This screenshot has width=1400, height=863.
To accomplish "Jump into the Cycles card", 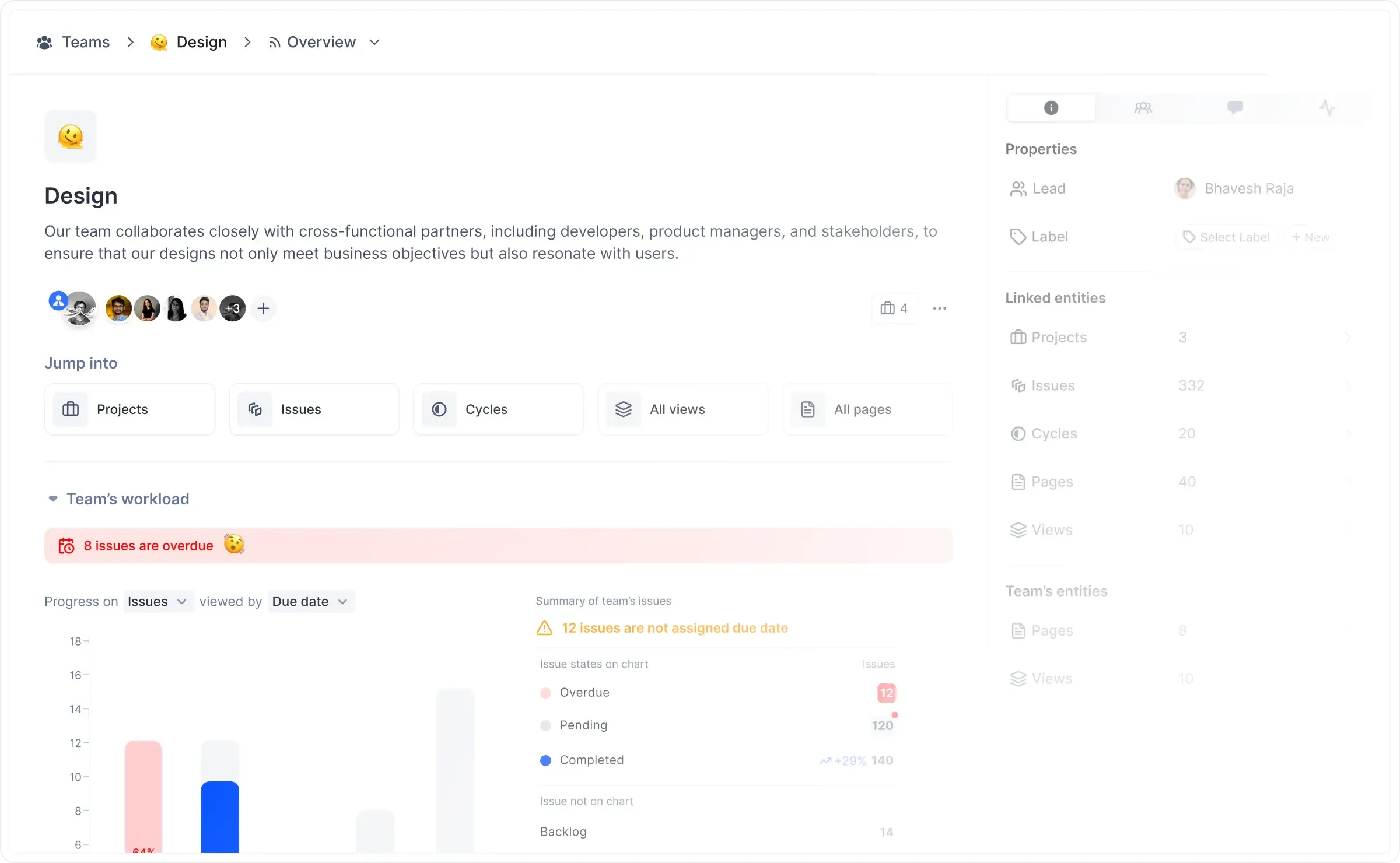I will (x=498, y=409).
